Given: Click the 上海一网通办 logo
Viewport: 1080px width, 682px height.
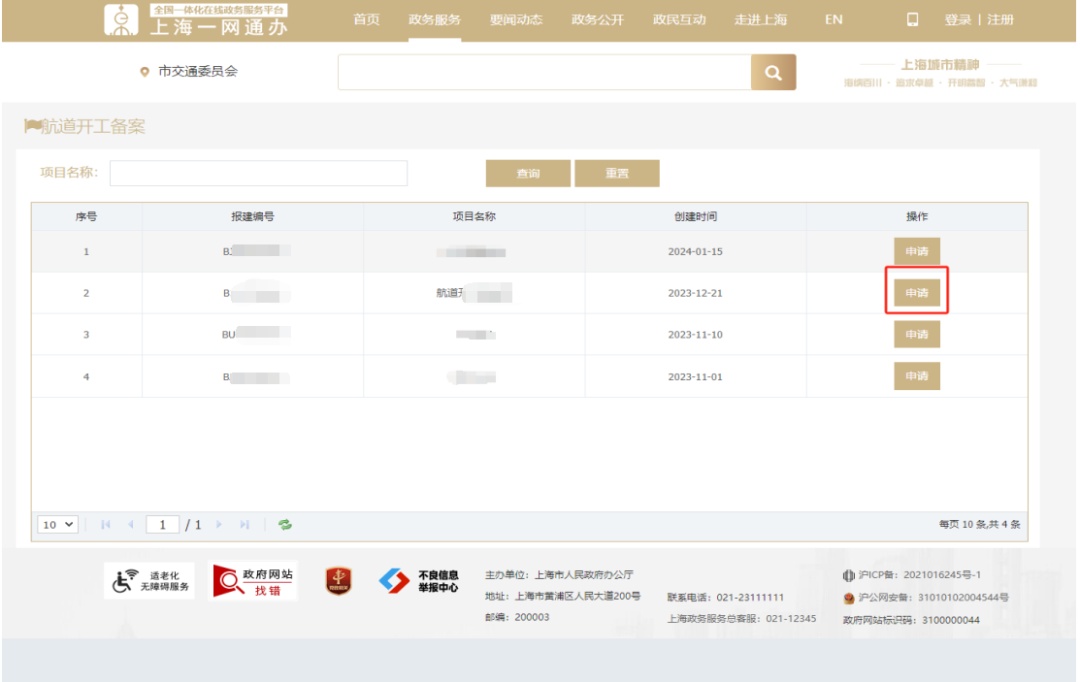Looking at the screenshot, I should point(198,20).
